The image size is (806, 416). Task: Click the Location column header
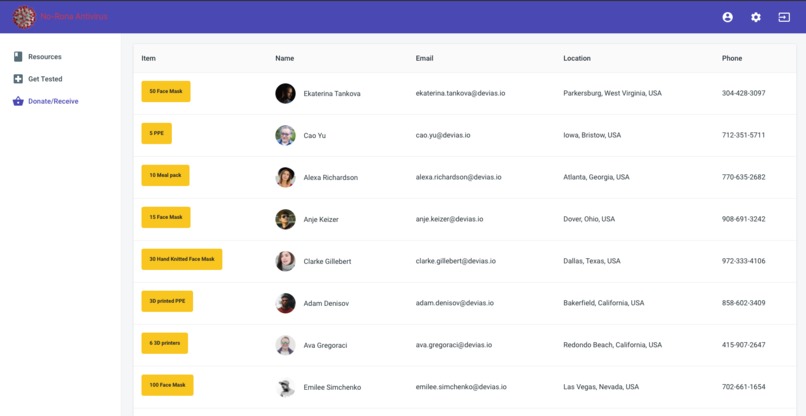coord(577,58)
